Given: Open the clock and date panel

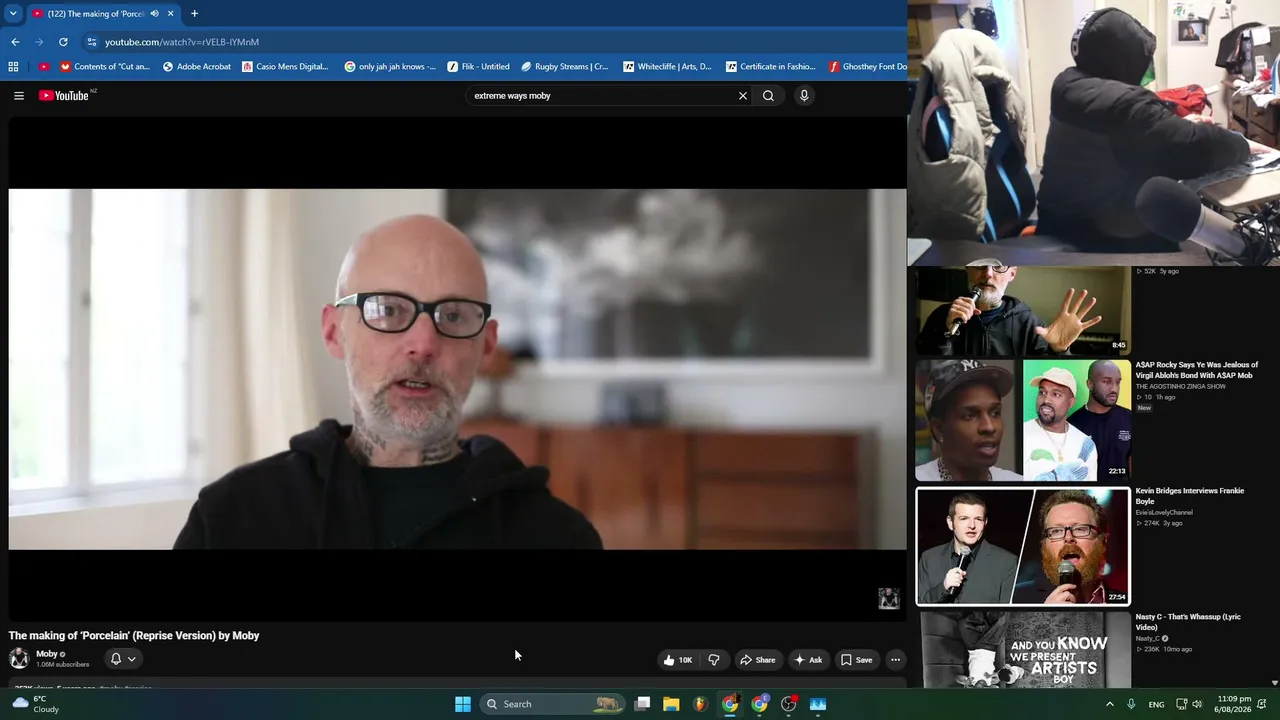Looking at the screenshot, I should pyautogui.click(x=1234, y=704).
